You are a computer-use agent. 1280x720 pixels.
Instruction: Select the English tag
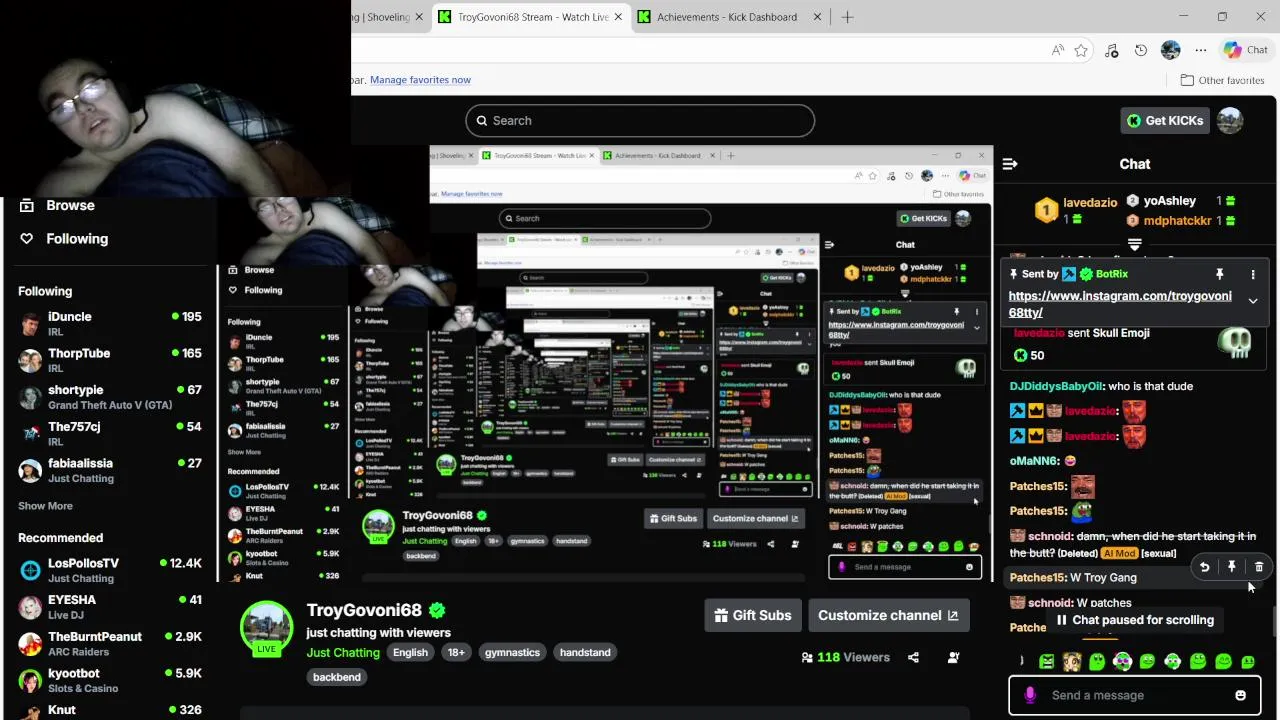(x=410, y=652)
